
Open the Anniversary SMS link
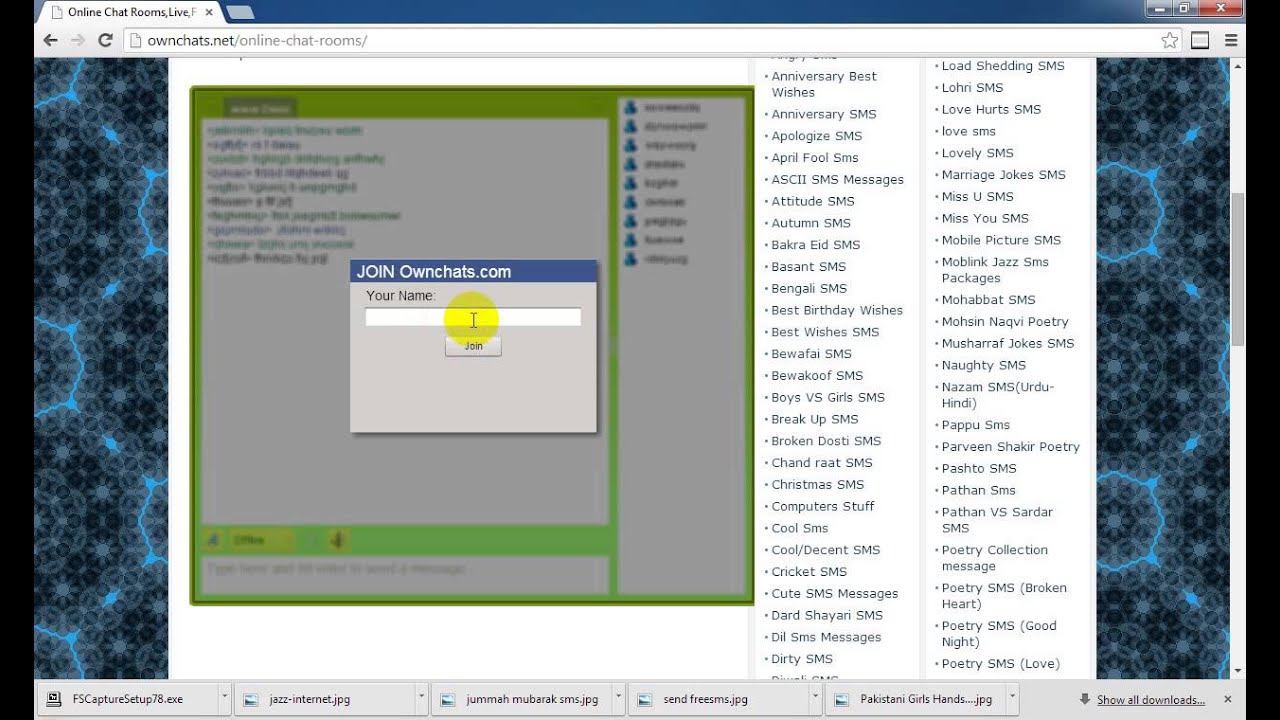pyautogui.click(x=823, y=114)
